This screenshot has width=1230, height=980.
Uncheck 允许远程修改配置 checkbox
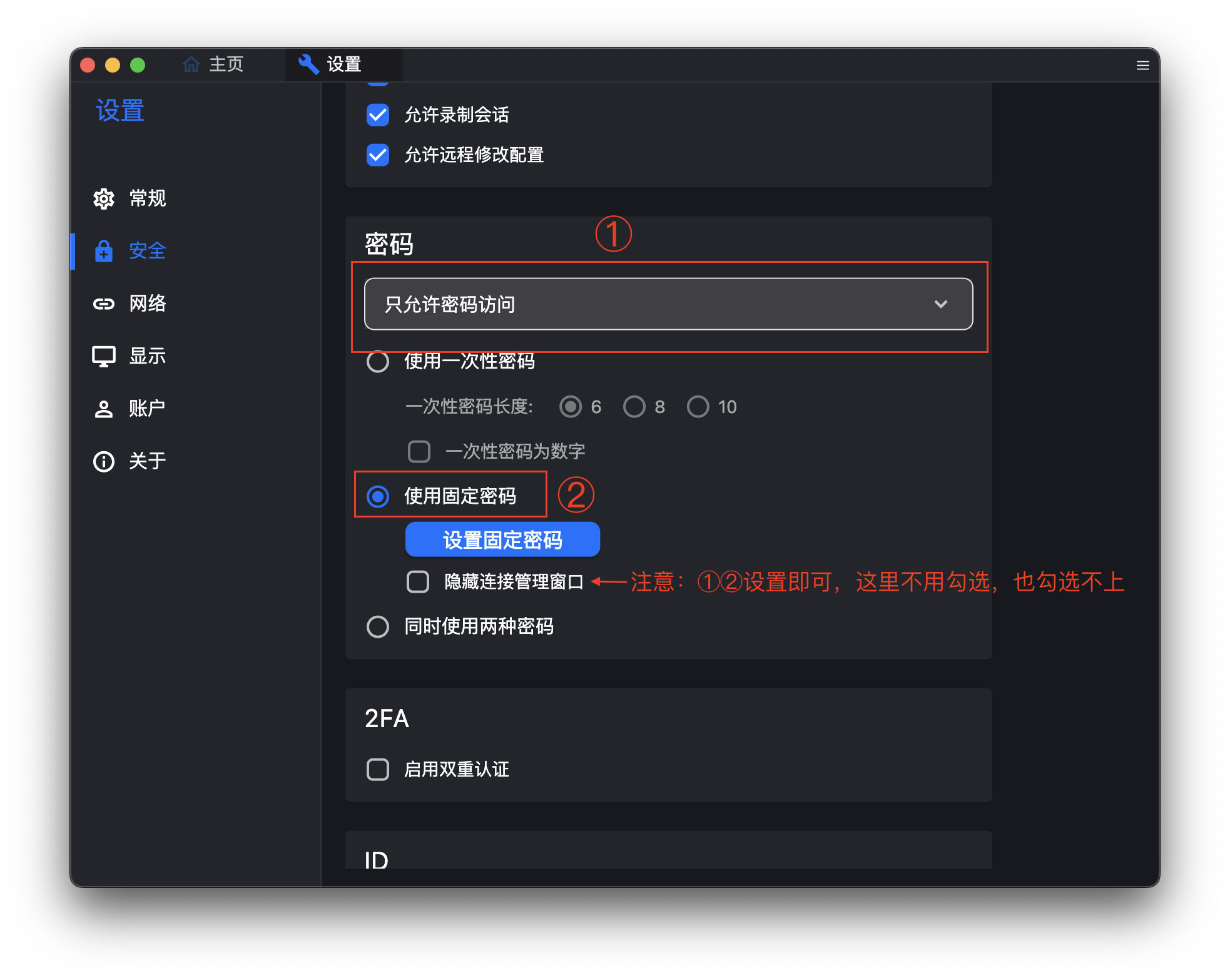[378, 155]
